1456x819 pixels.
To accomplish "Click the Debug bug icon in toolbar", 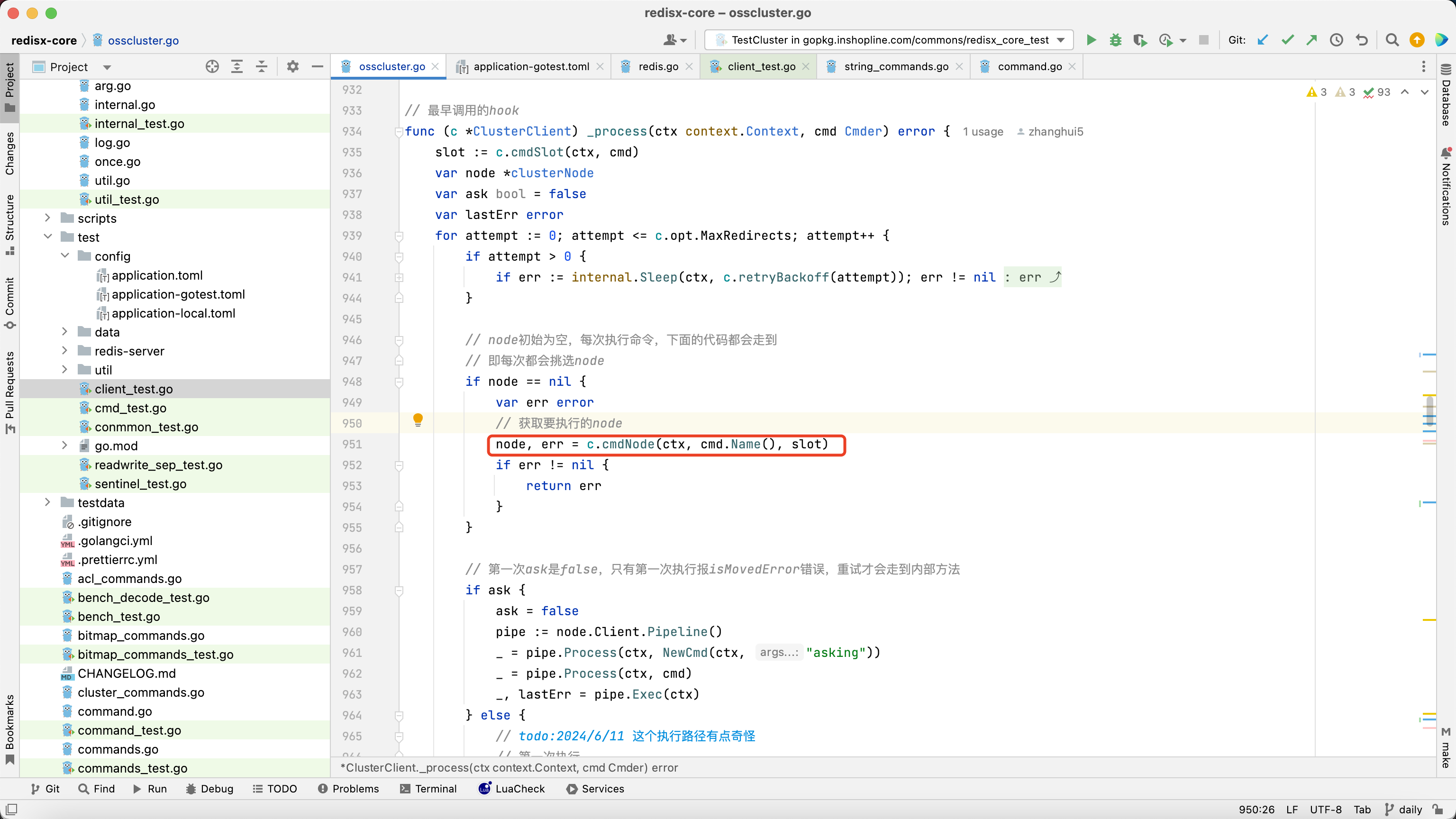I will 1115,40.
